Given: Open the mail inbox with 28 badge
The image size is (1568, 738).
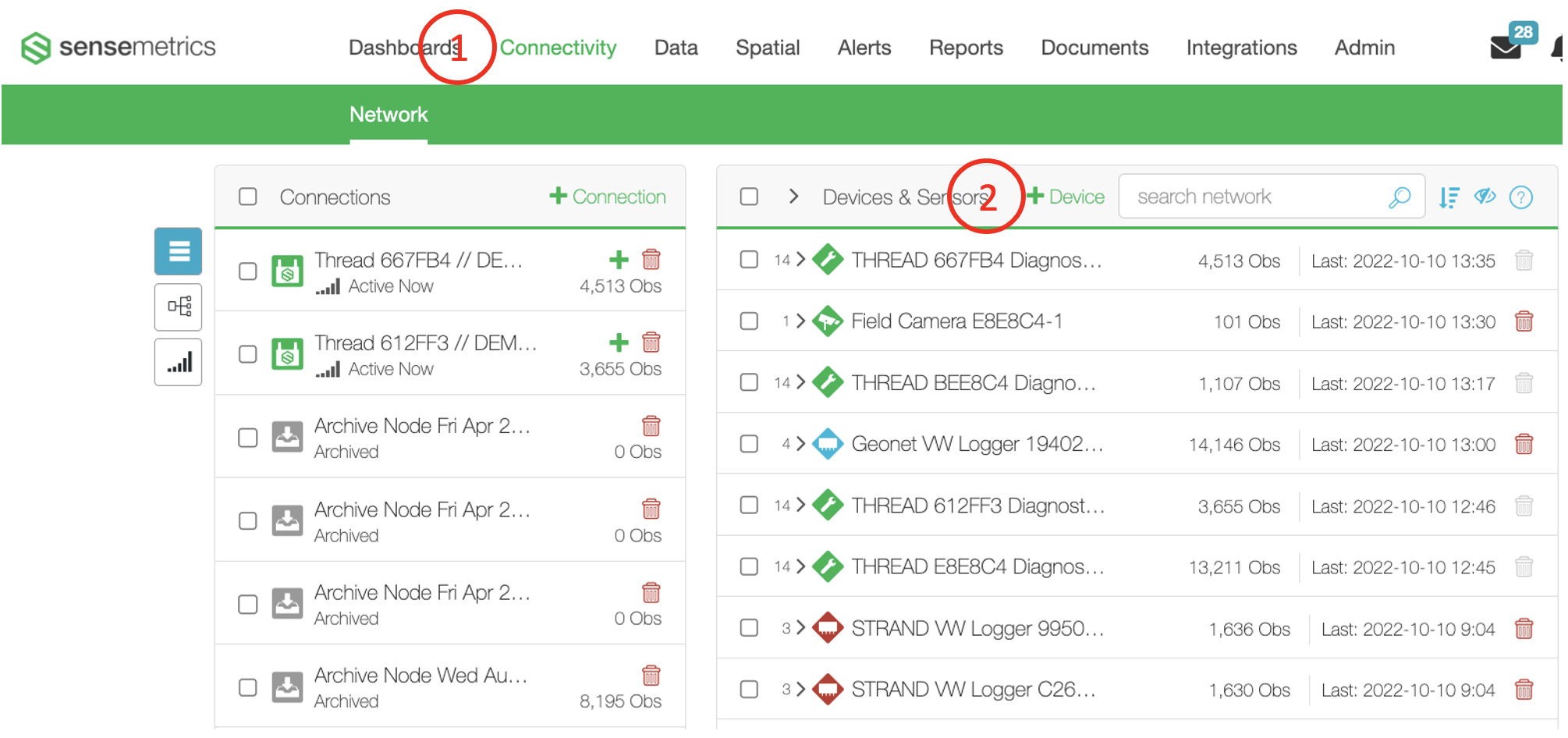Looking at the screenshot, I should (x=1506, y=47).
